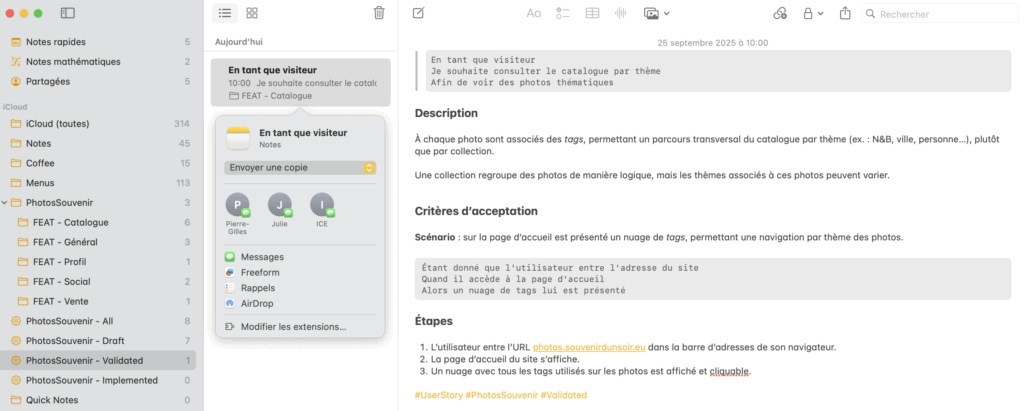This screenshot has height=411, width=1024.
Task: Click the collaboration link icon
Action: [780, 14]
